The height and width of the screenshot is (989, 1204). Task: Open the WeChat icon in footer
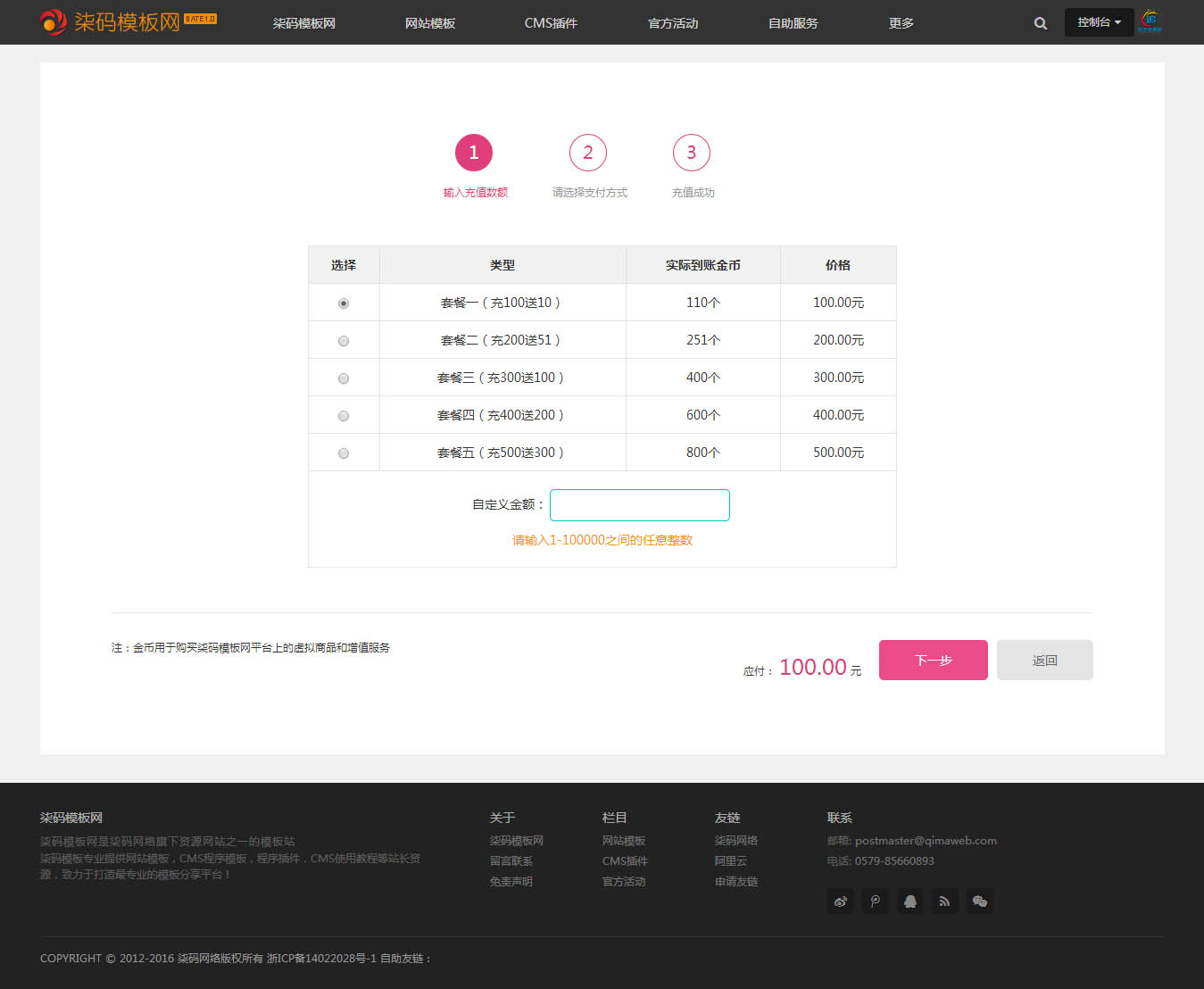click(979, 902)
